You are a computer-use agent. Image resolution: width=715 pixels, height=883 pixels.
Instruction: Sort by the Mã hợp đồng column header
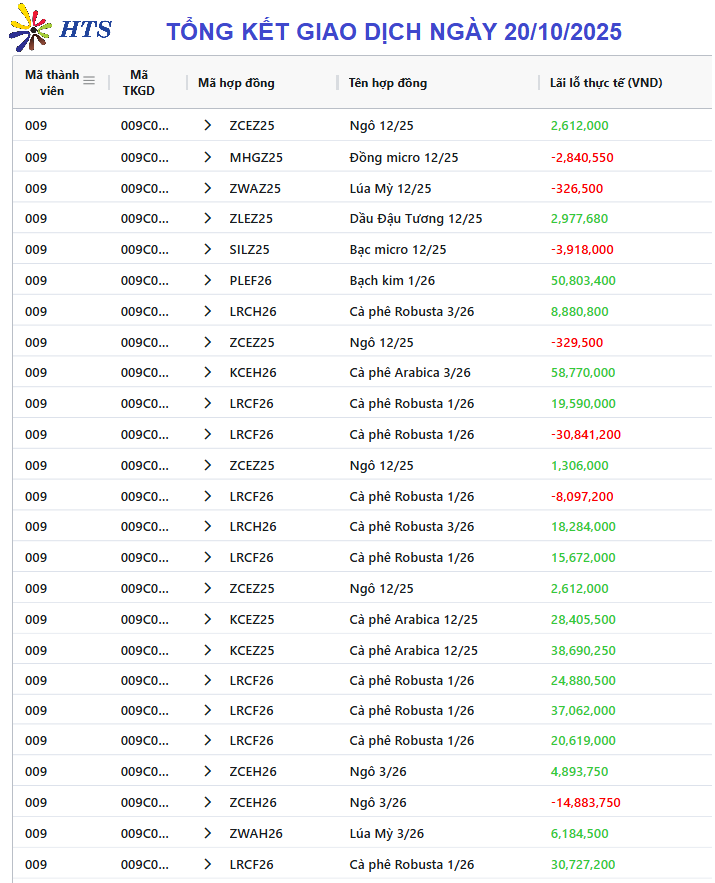(x=236, y=82)
